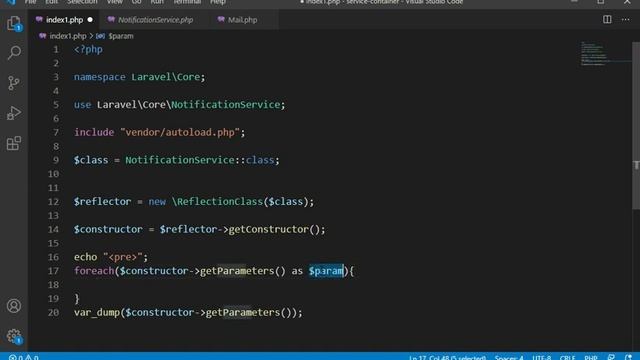This screenshot has height=360, width=640.
Task: Click the unsaved-changes dot on the index1.php tab
Action: (x=90, y=20)
